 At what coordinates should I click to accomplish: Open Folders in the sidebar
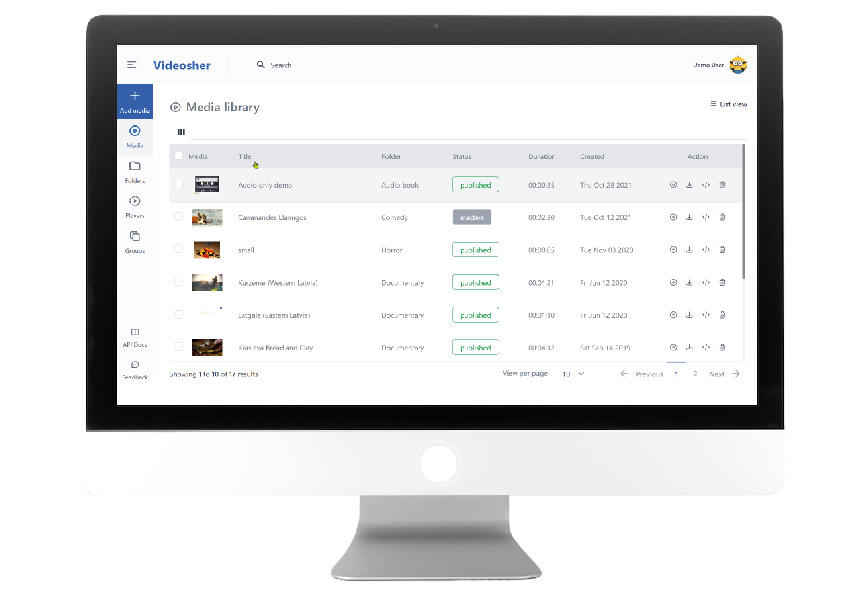(135, 166)
